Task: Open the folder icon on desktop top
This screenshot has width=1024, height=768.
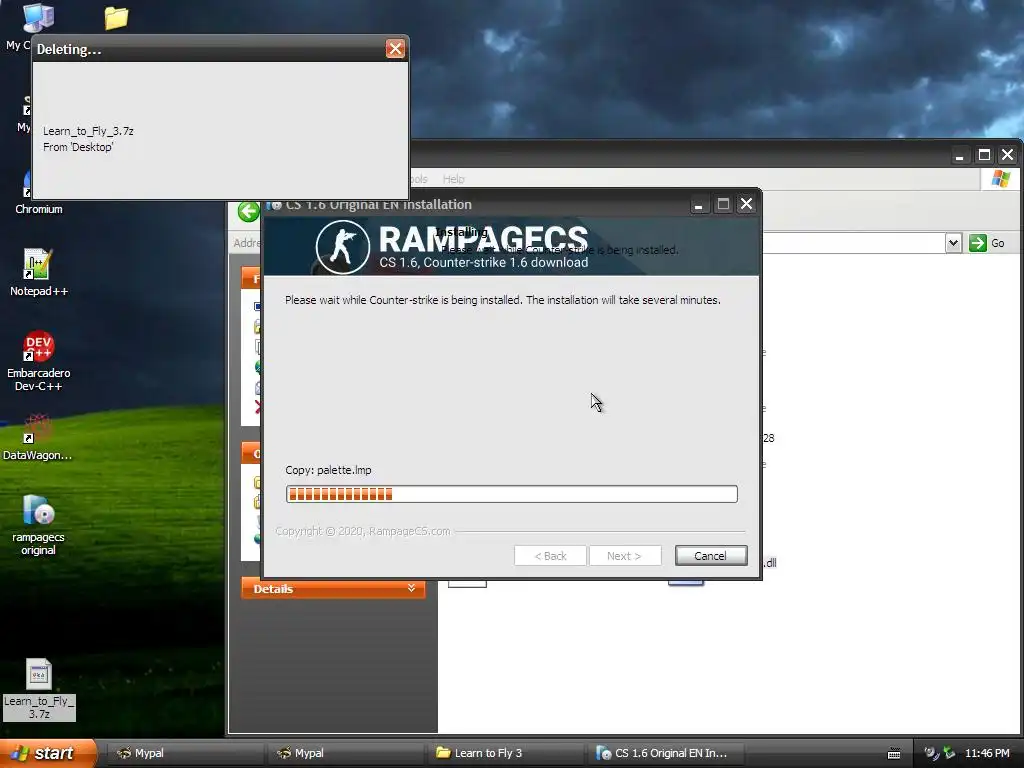Action: click(116, 18)
